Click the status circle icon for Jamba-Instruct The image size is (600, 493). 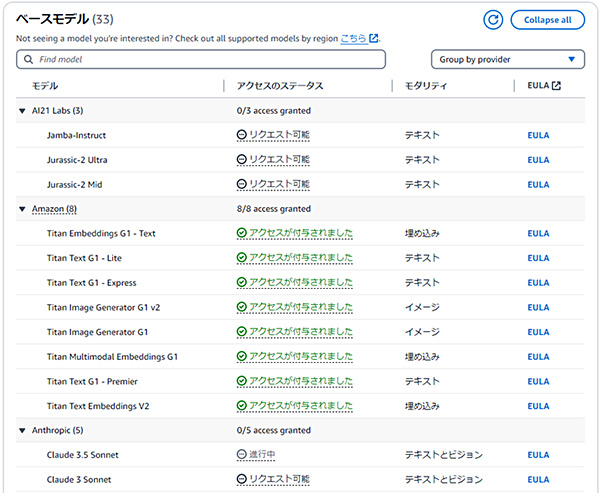tap(241, 135)
